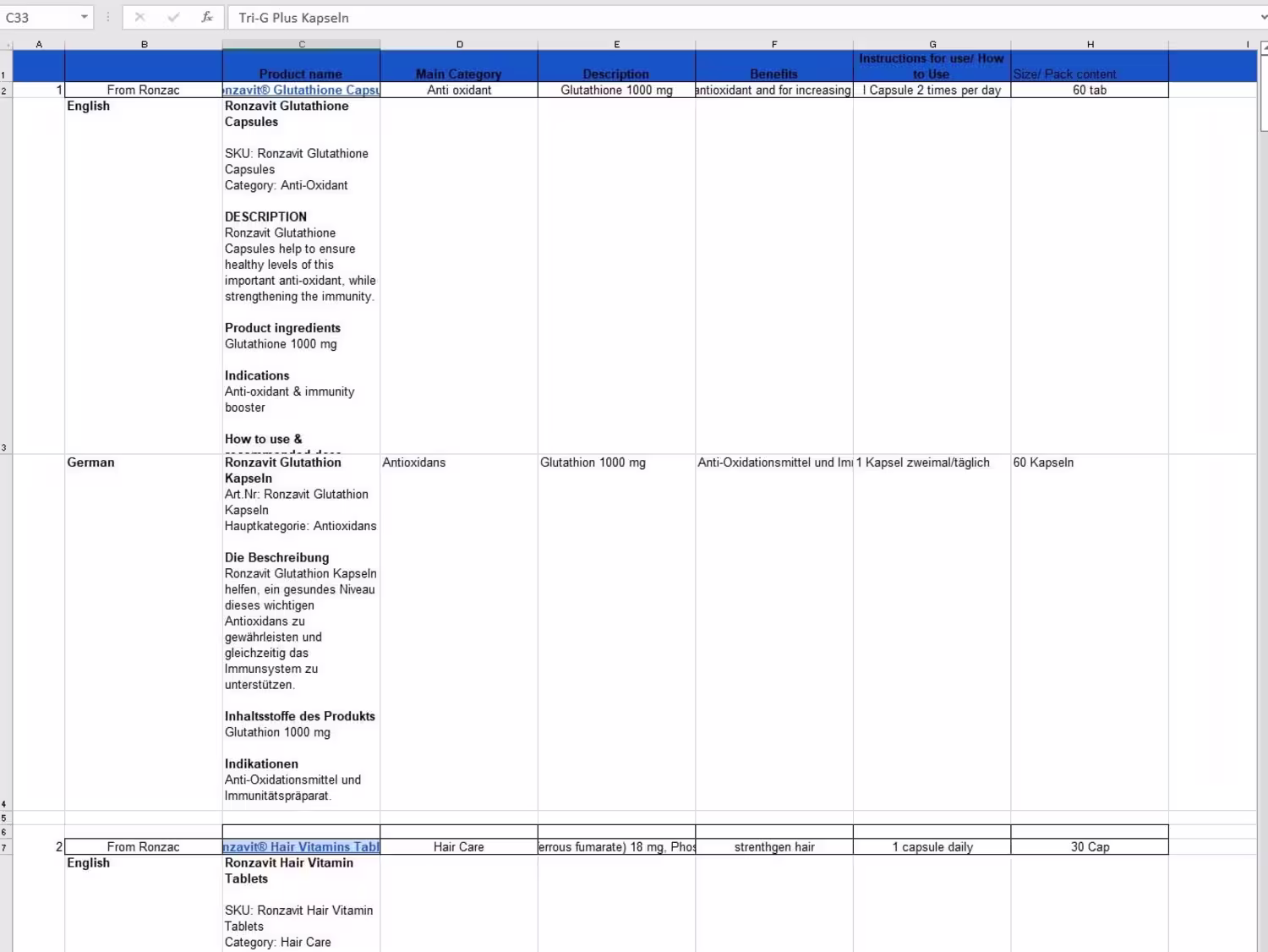This screenshot has width=1268, height=952.
Task: Open the Insert Function (fx) dialog
Action: tap(207, 17)
